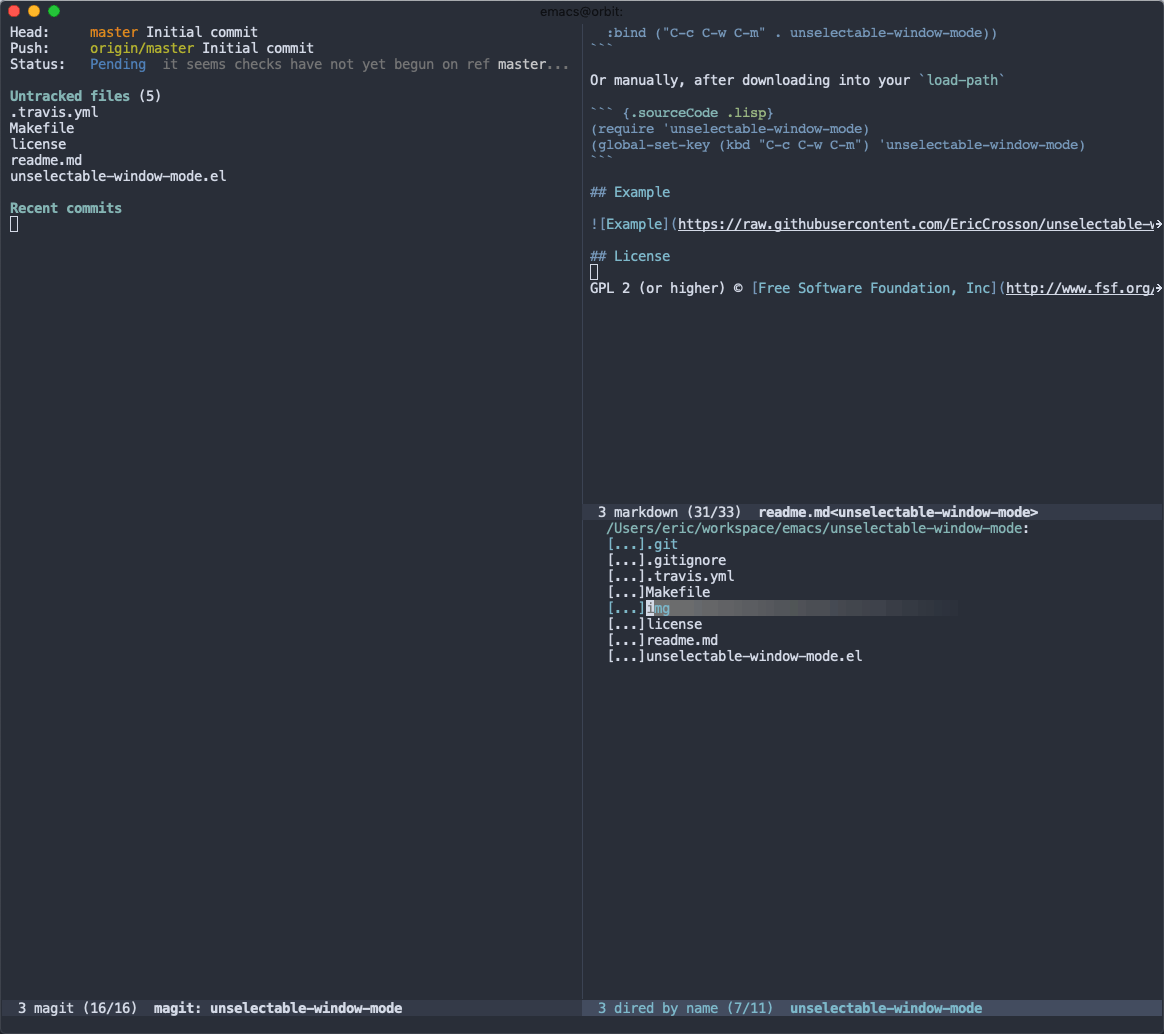
Task: Open .gitignore in dired listing
Action: coord(686,560)
